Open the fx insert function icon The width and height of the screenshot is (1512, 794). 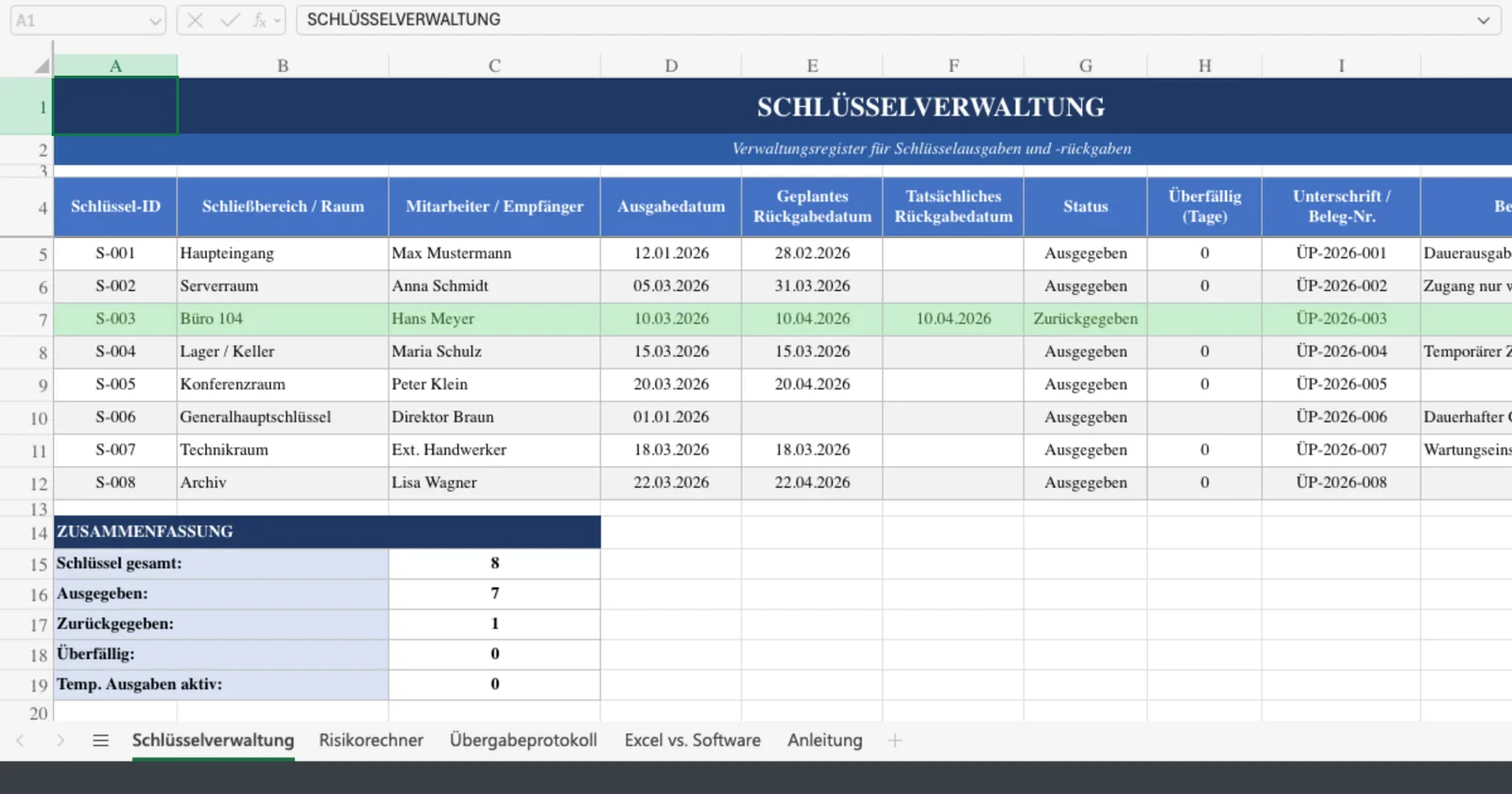tap(259, 20)
